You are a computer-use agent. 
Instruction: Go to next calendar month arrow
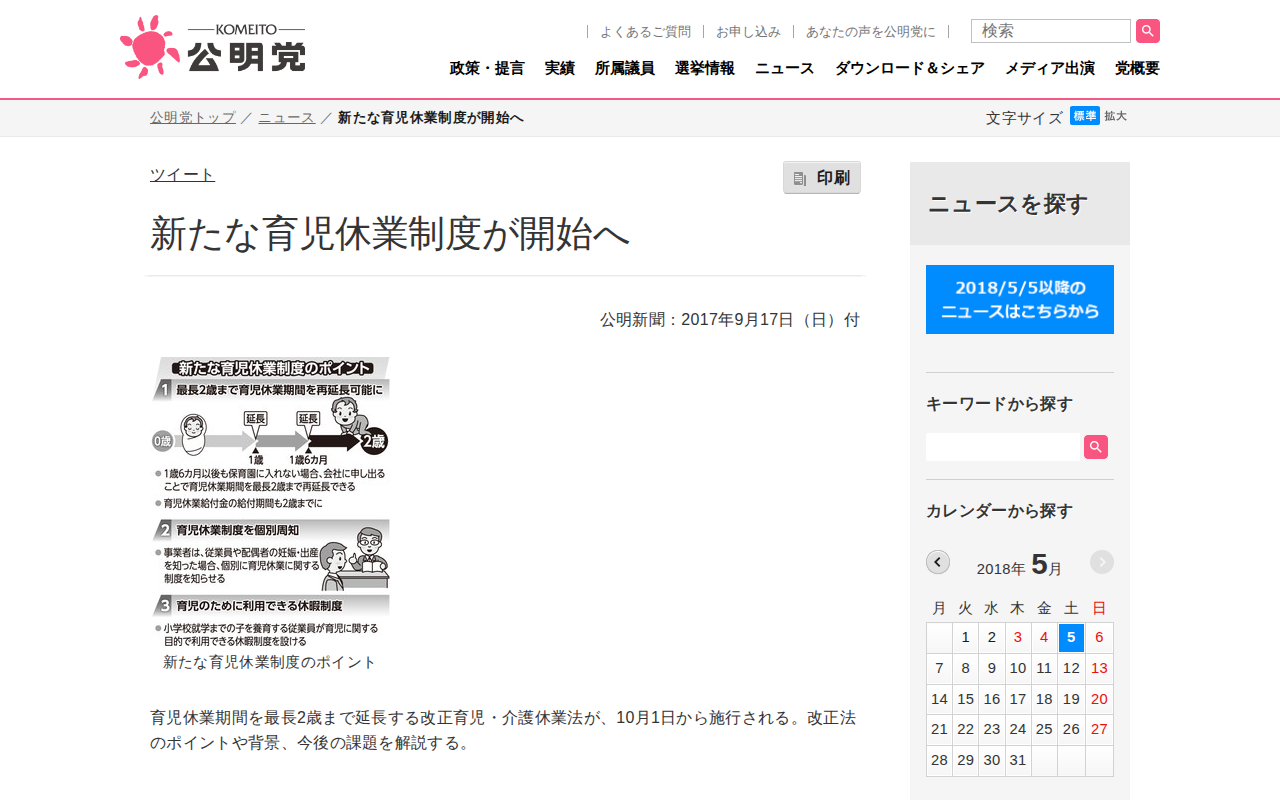(x=1102, y=562)
